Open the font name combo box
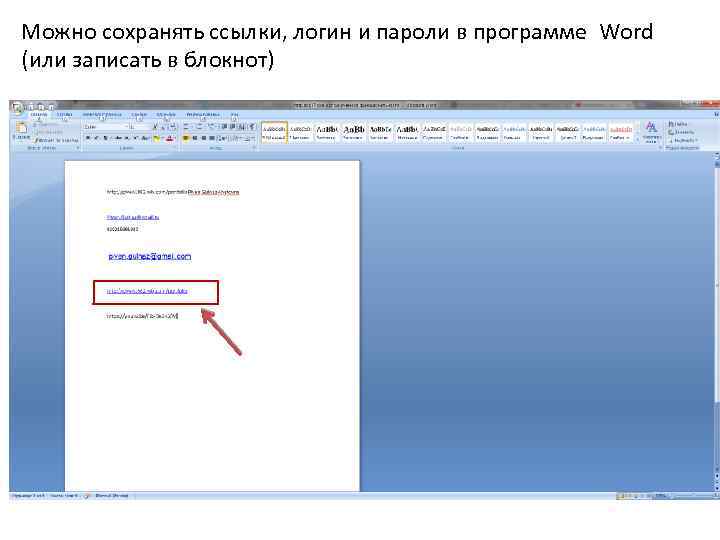Image resolution: width=720 pixels, height=540 pixels. coord(105,127)
